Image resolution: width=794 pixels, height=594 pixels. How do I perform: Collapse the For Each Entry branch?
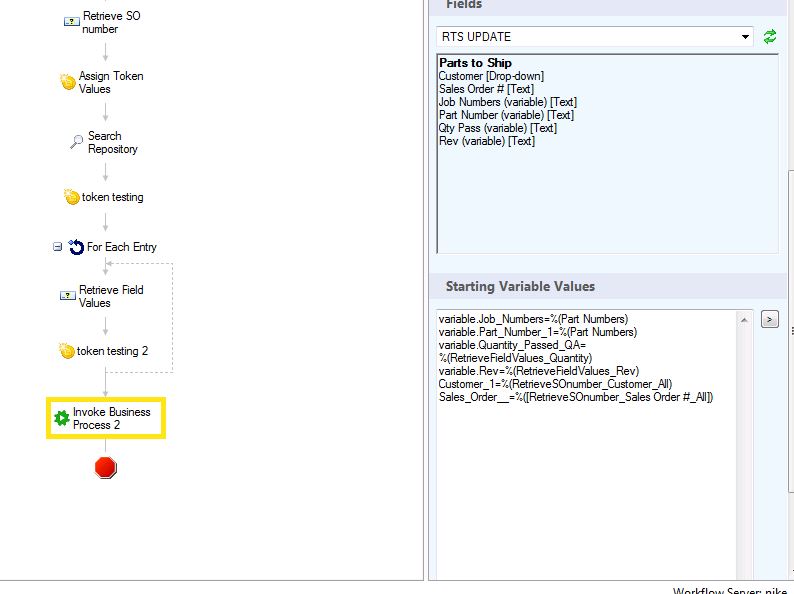(x=57, y=247)
